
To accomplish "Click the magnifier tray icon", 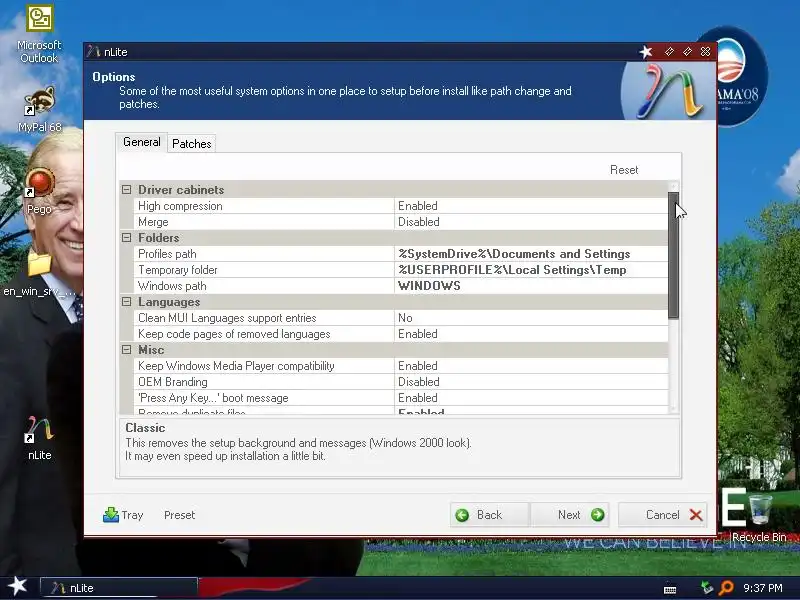I will click(726, 588).
